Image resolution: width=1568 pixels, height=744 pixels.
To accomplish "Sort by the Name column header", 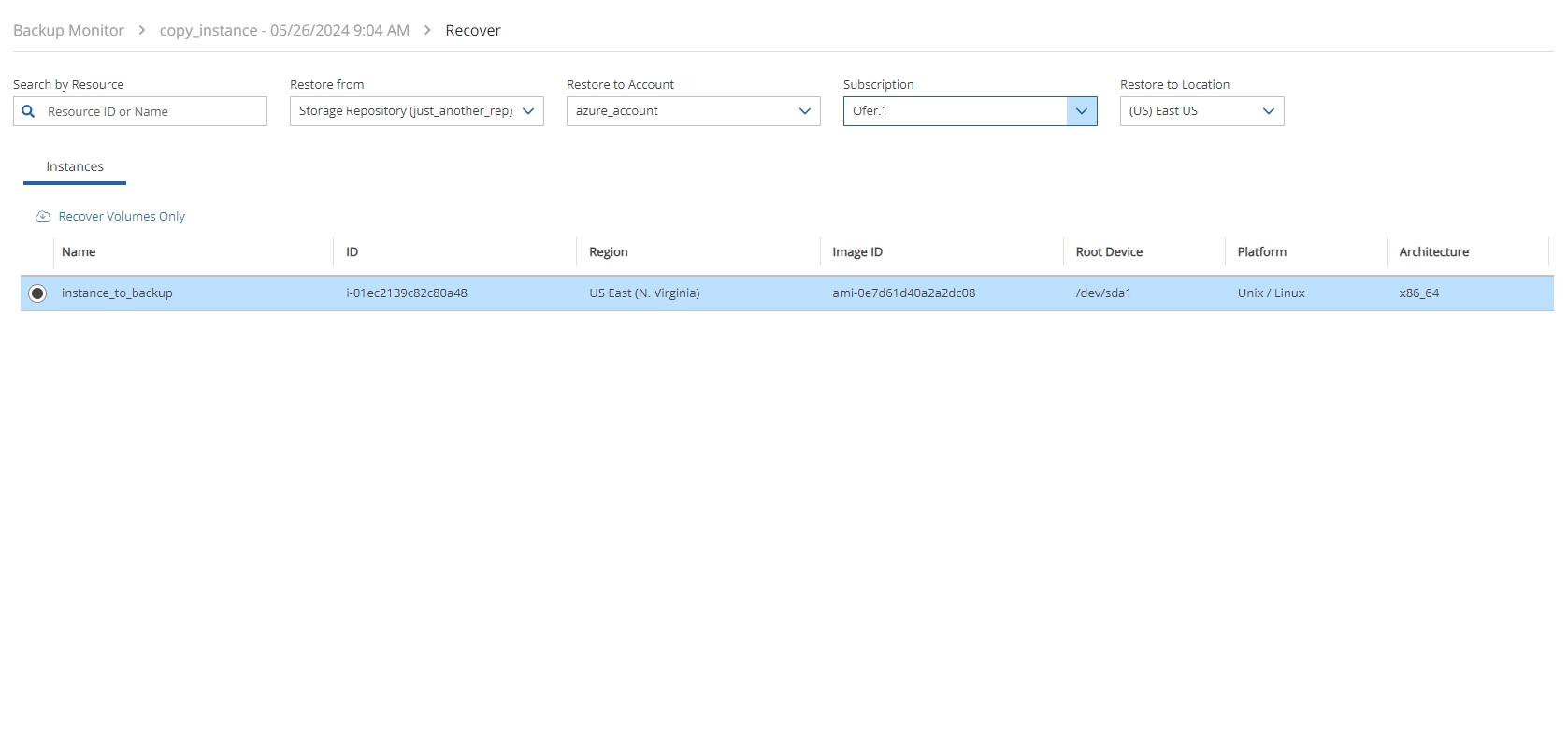I will pyautogui.click(x=79, y=252).
